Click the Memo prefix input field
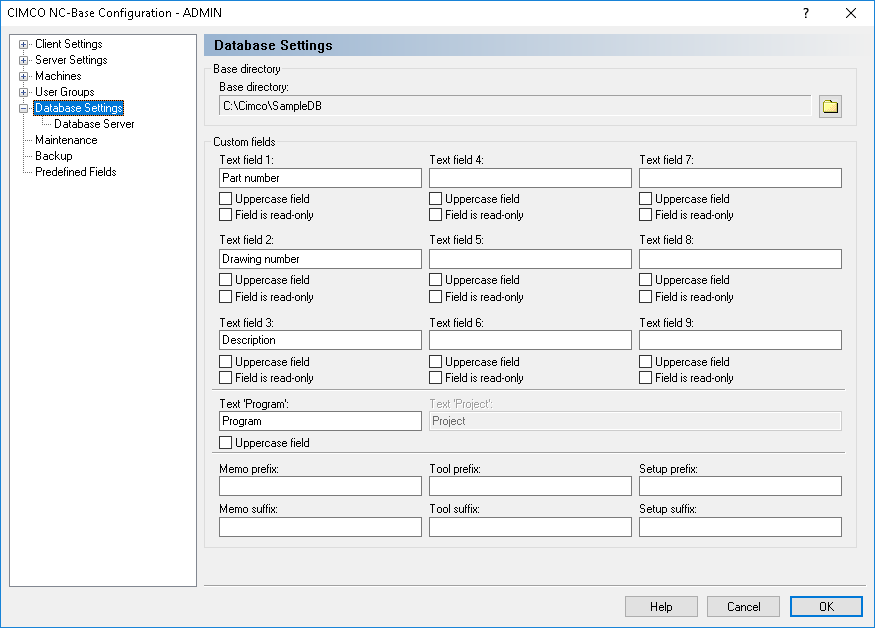The image size is (875, 628). pos(320,486)
